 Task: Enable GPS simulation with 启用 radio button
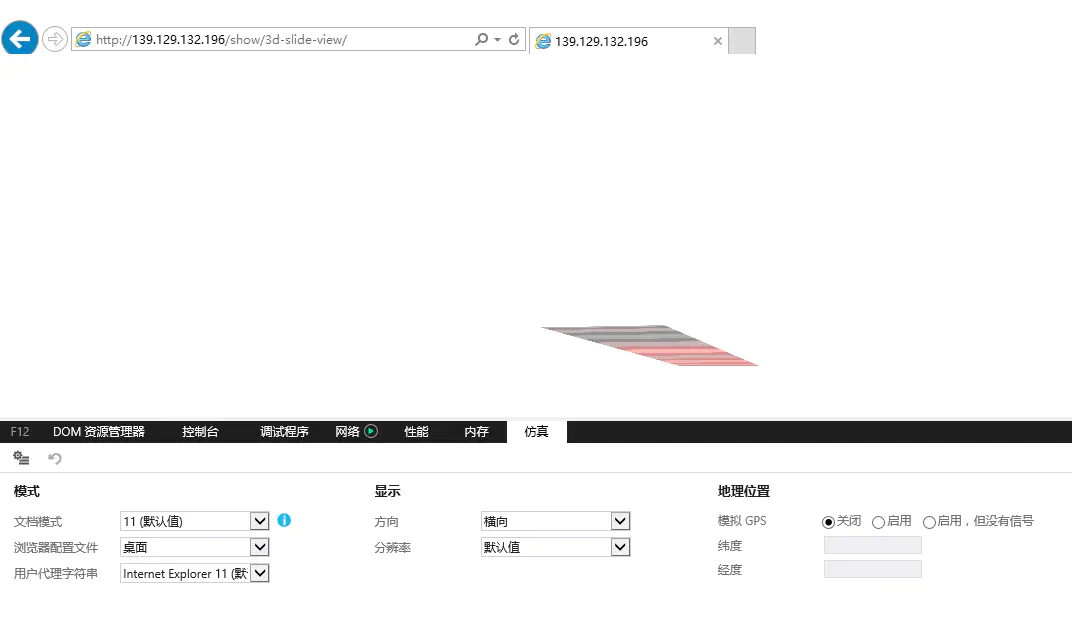coord(877,521)
